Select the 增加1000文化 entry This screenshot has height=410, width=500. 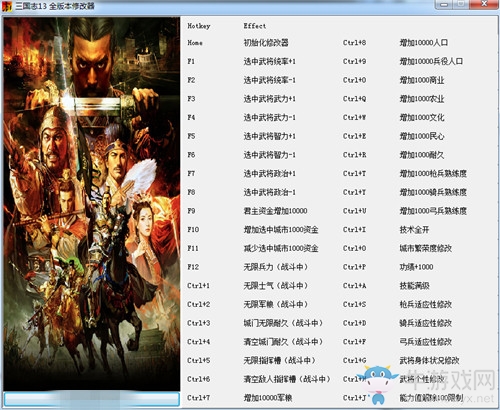422,117
